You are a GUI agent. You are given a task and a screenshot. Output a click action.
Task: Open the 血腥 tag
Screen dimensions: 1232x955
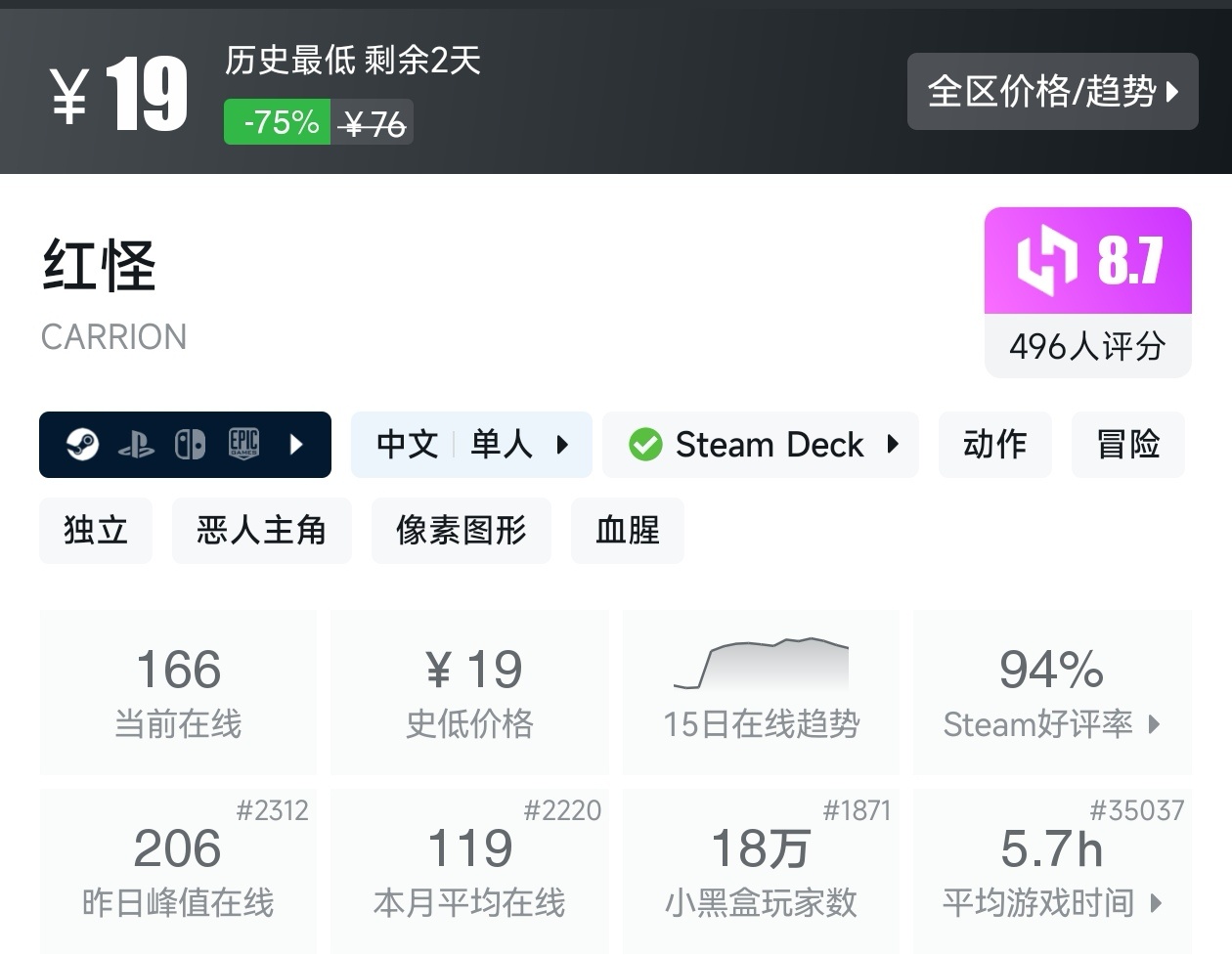tap(627, 530)
